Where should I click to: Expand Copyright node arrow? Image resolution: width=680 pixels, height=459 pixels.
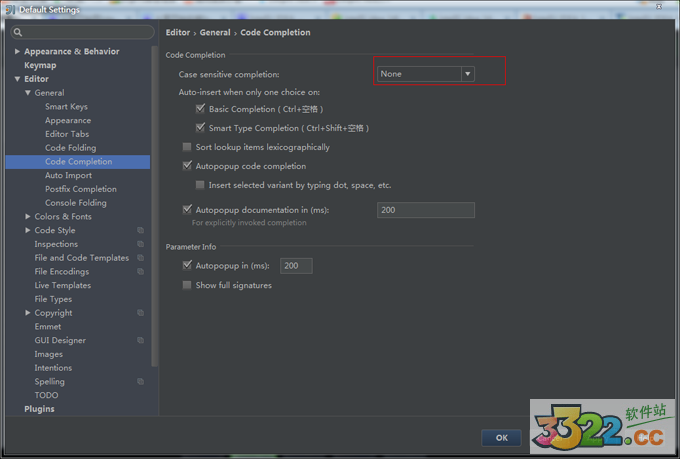click(28, 312)
